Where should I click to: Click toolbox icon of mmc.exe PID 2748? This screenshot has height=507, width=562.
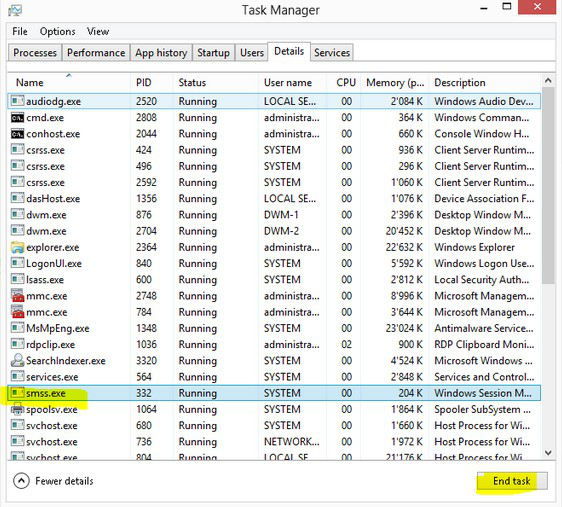point(17,296)
